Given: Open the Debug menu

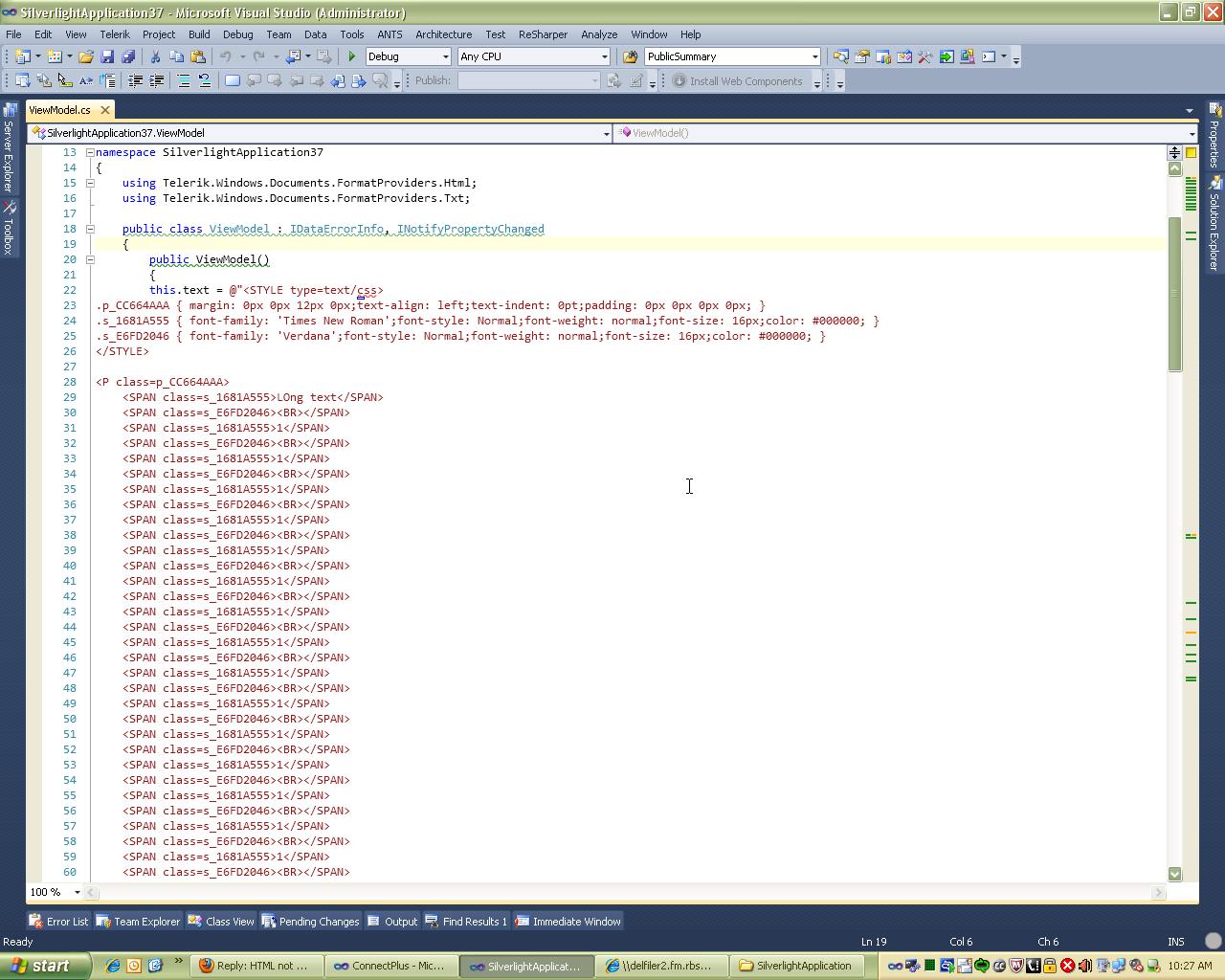Looking at the screenshot, I should pyautogui.click(x=237, y=34).
